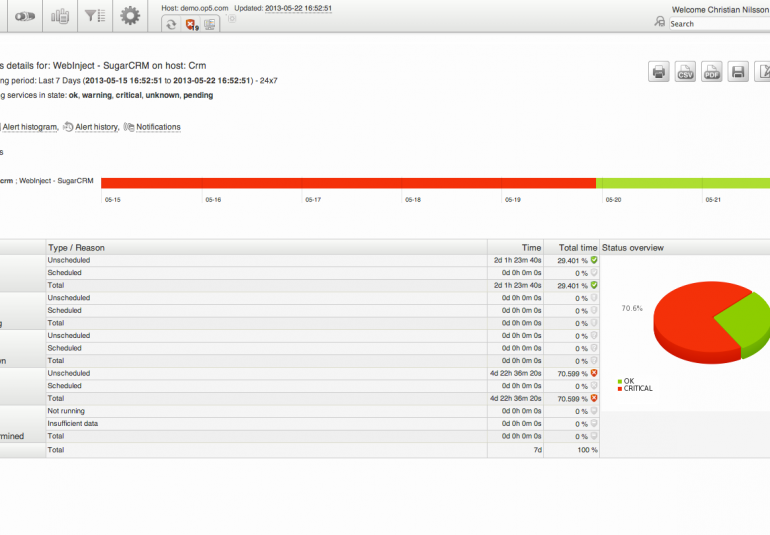
Task: Open unhandled problems shield with 19 badge
Action: point(191,24)
